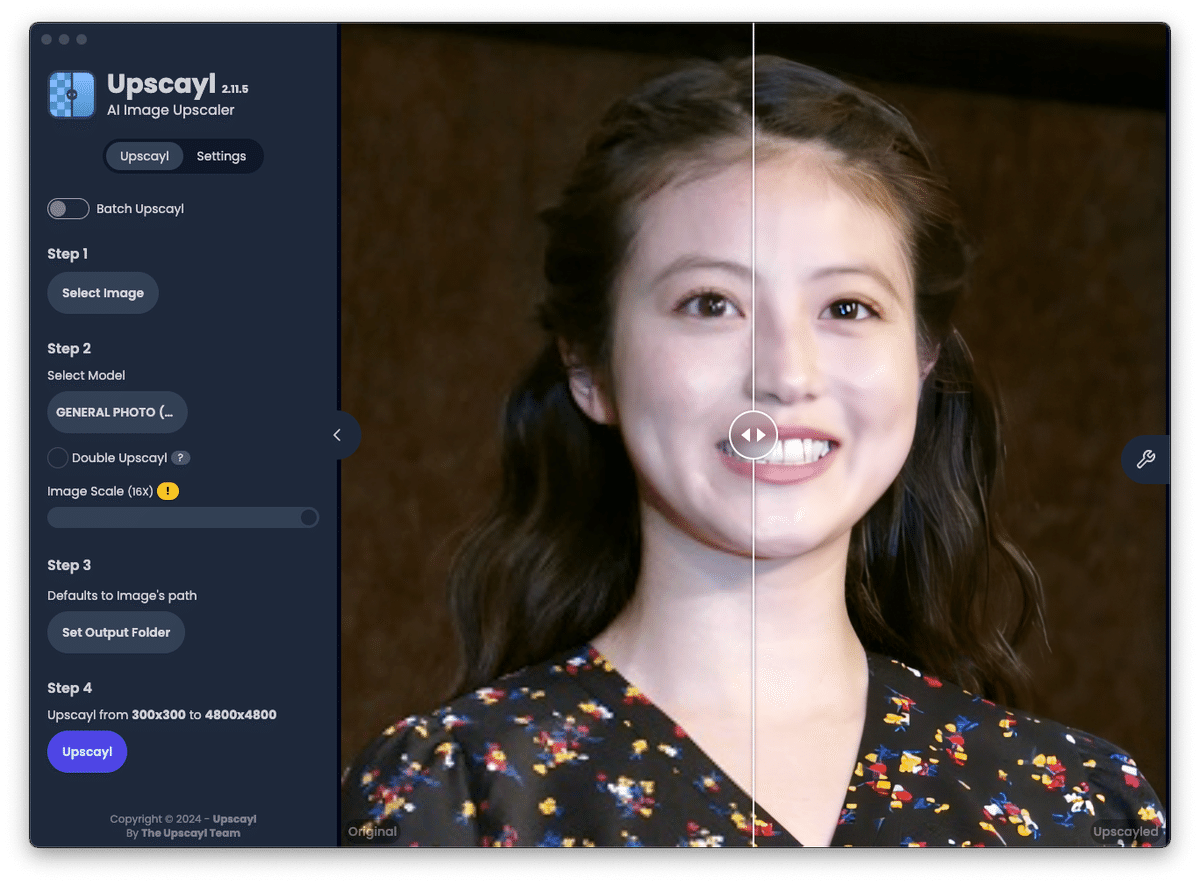Click the 'Step 1' heading text

pos(68,254)
